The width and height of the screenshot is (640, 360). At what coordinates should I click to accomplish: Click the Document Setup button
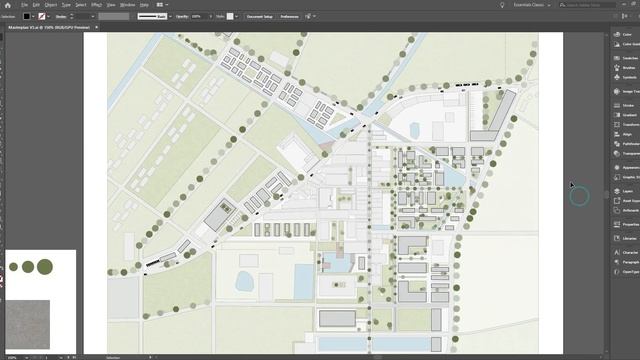[x=260, y=16]
